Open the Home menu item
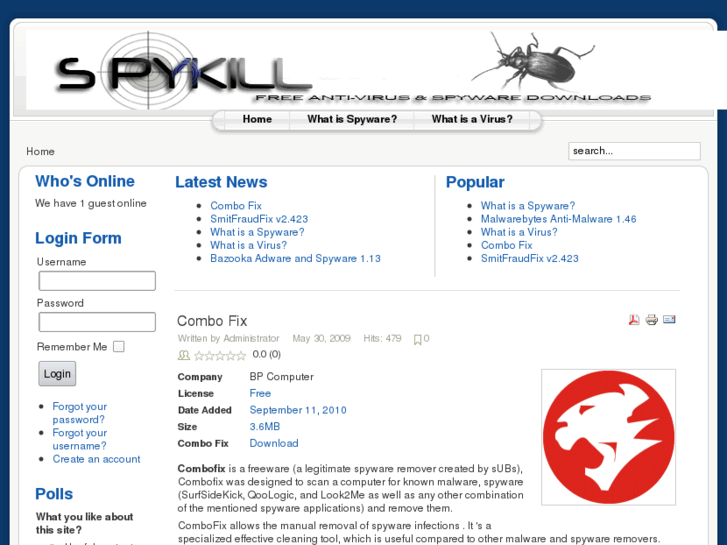Viewport: 727px width, 545px height. (257, 119)
